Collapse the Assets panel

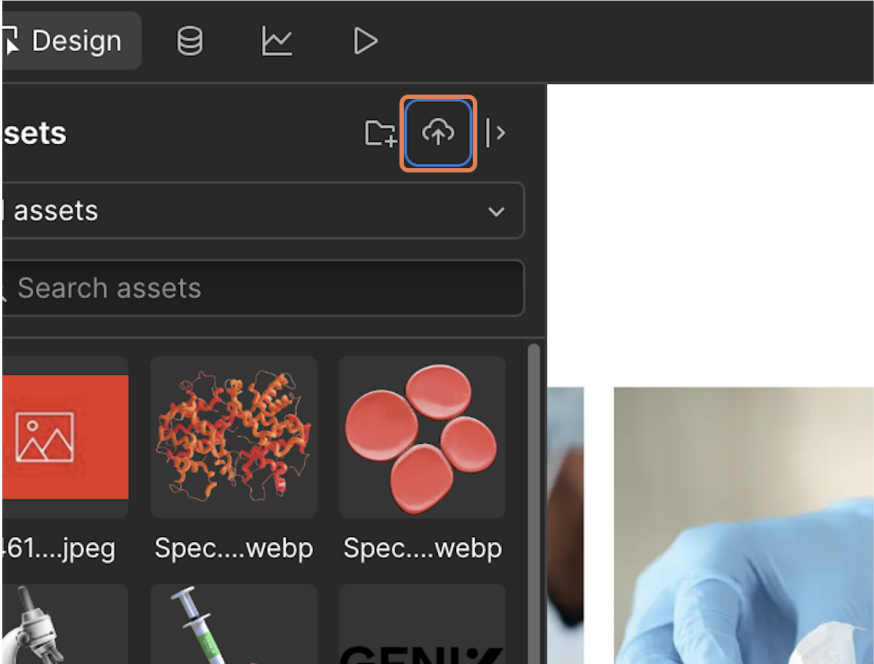[496, 133]
